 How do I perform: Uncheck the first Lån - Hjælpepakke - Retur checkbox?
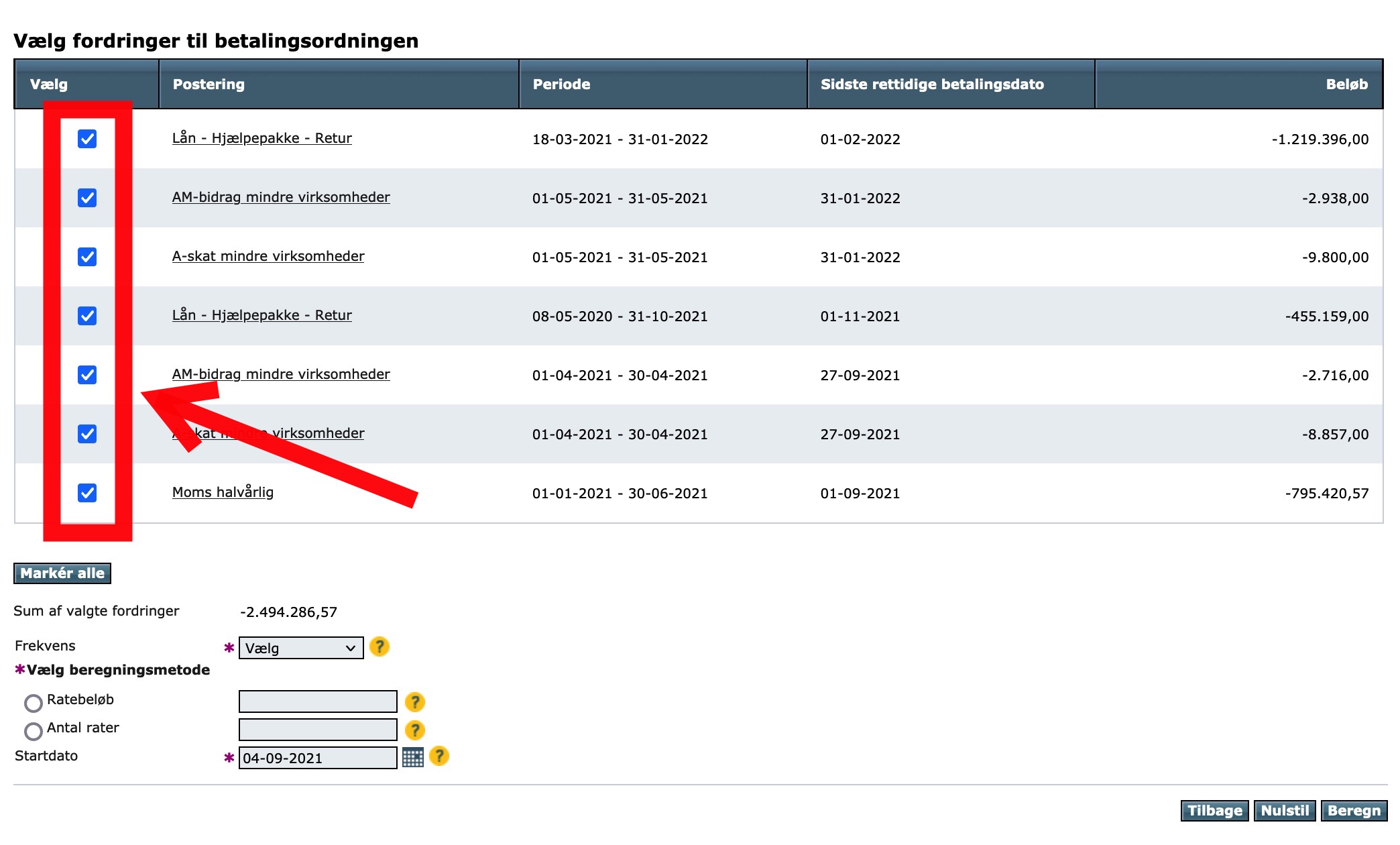point(87,139)
